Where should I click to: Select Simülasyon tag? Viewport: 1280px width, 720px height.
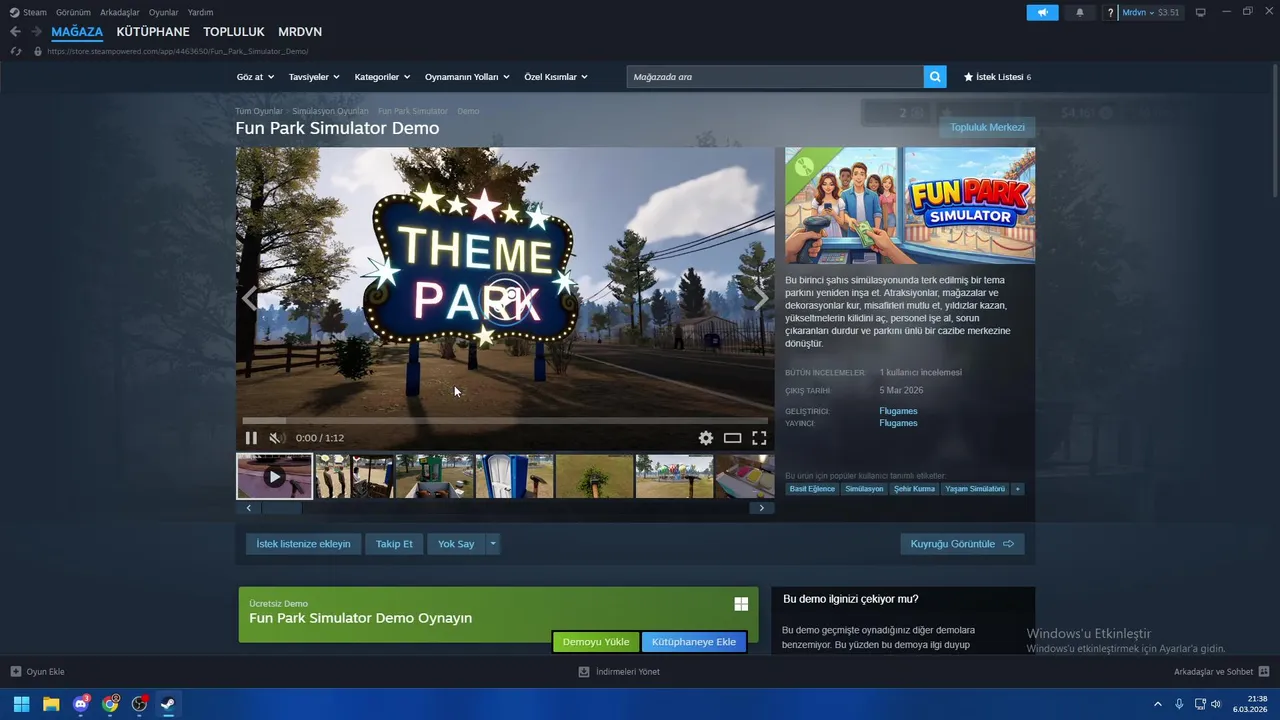(864, 489)
